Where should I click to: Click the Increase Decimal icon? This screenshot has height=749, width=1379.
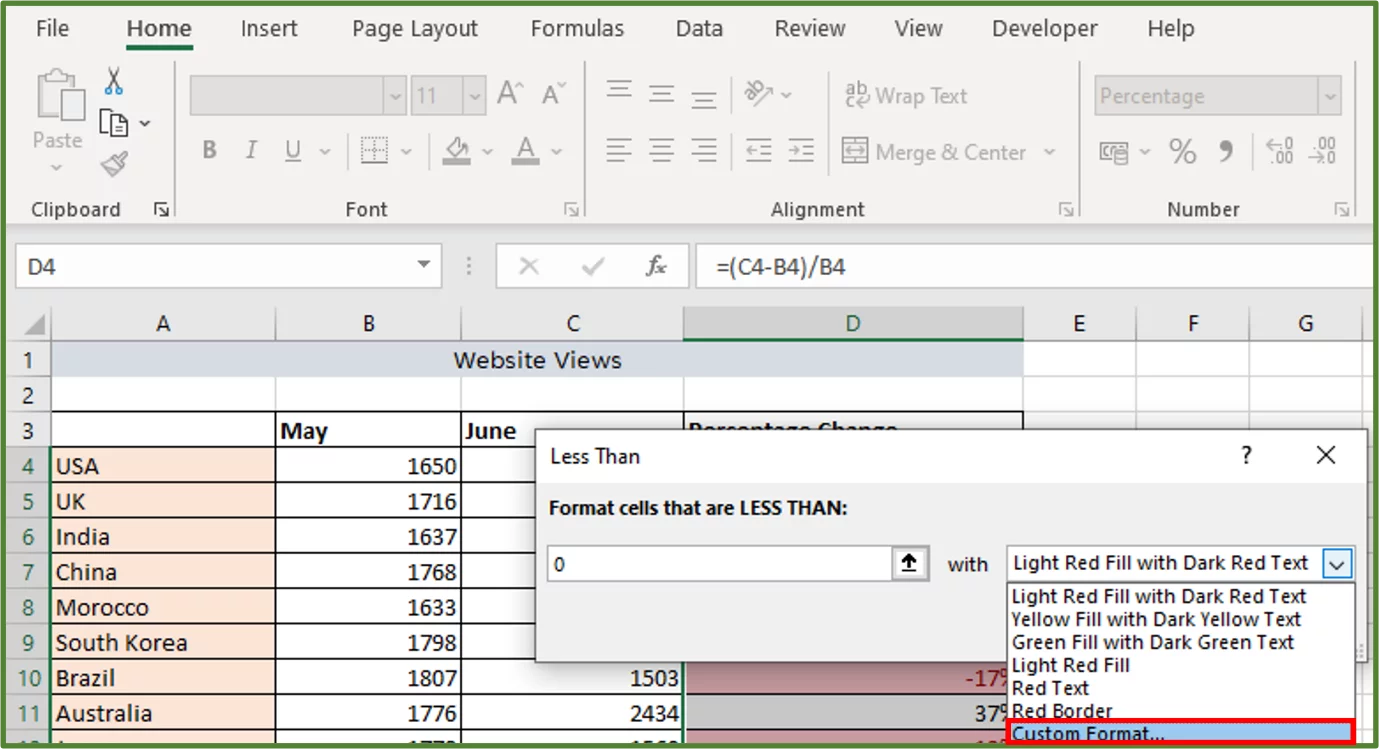tap(1280, 152)
